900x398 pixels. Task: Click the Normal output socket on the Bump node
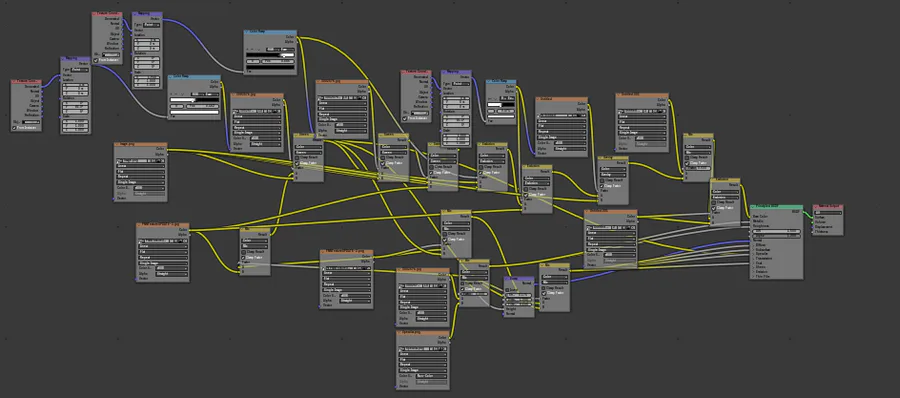(534, 283)
